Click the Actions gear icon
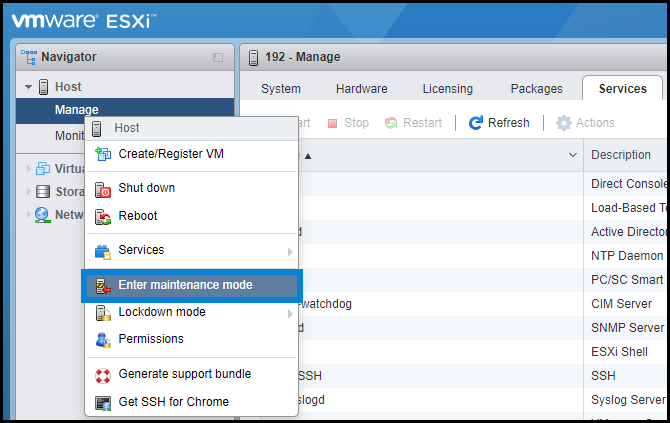This screenshot has width=670, height=423. click(564, 123)
